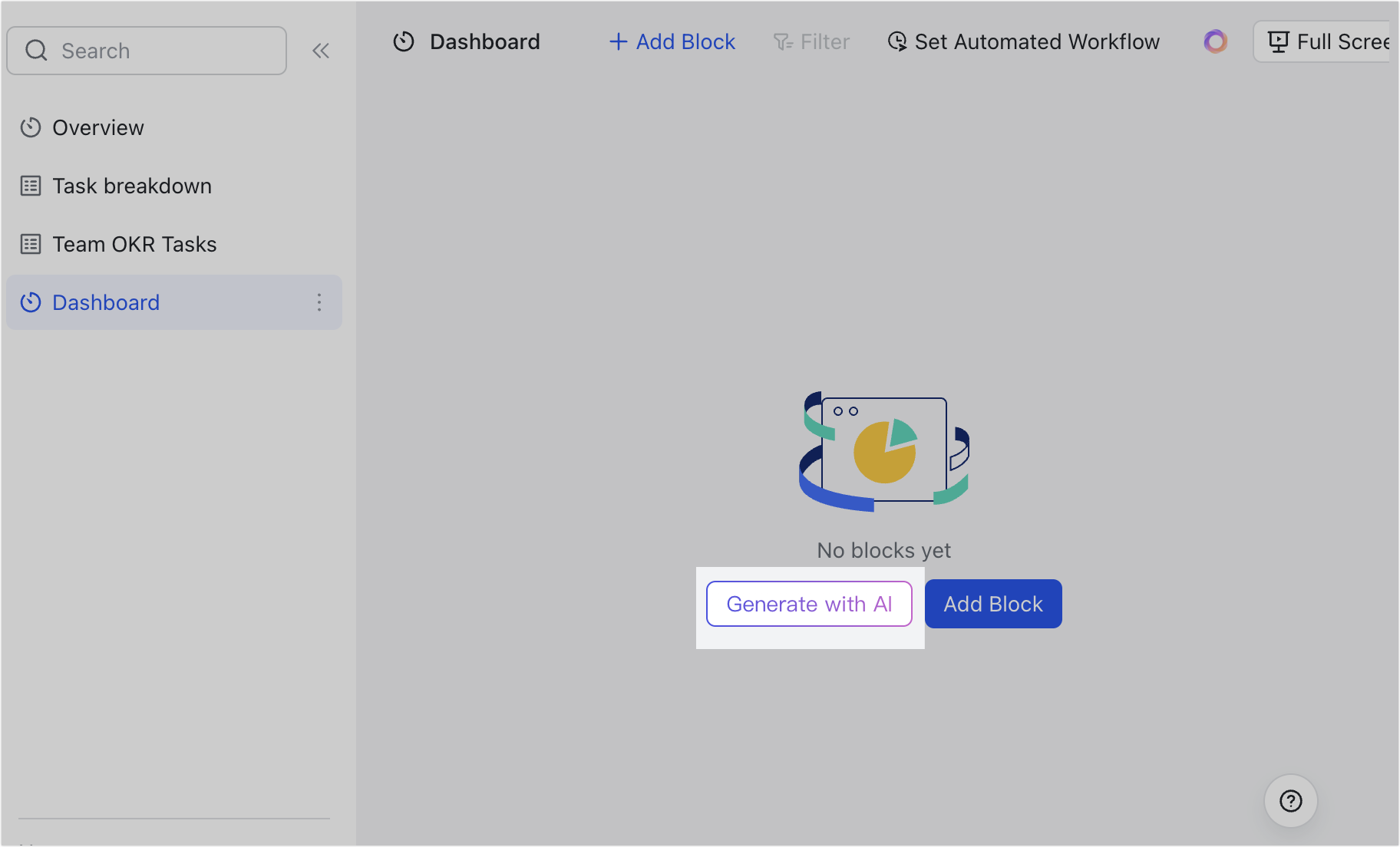The height and width of the screenshot is (847, 1400).
Task: Open the Dashboard timer icon in header
Action: (404, 42)
